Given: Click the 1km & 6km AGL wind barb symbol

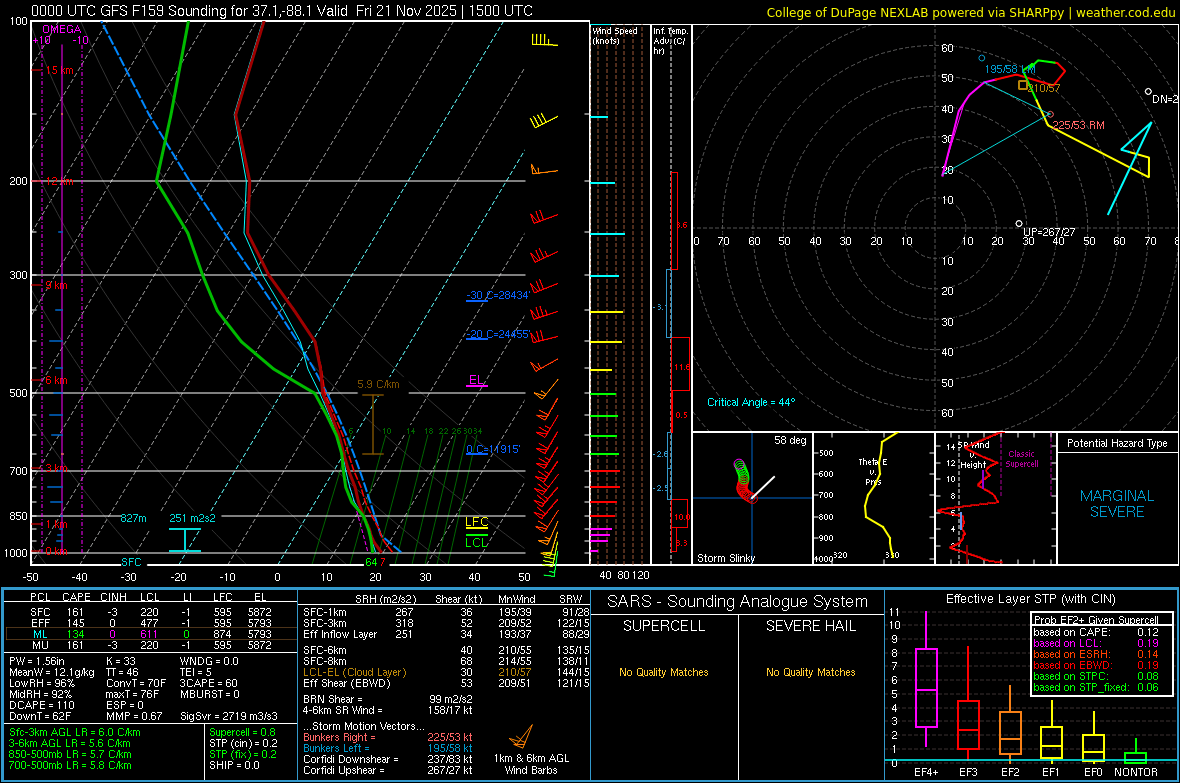Looking at the screenshot, I should coord(522,736).
